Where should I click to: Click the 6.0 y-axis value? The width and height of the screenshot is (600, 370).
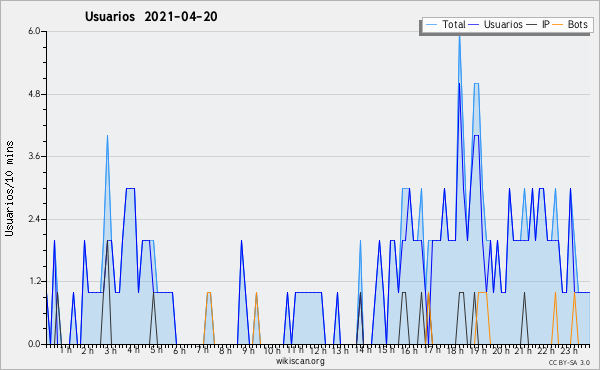(x=34, y=31)
